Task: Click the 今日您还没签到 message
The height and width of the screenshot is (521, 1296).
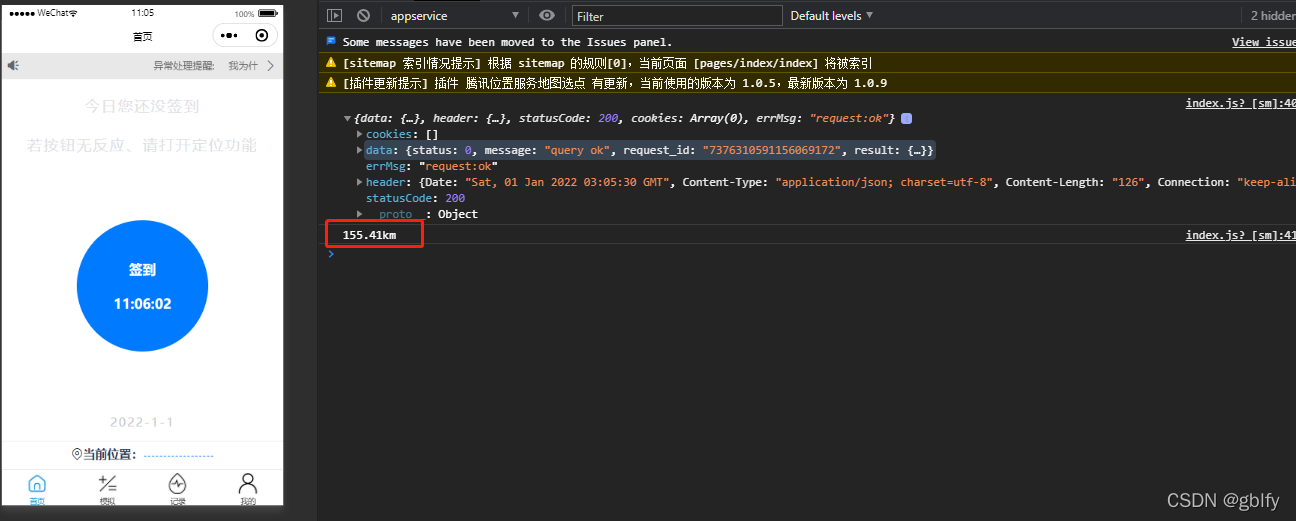Action: click(x=142, y=106)
